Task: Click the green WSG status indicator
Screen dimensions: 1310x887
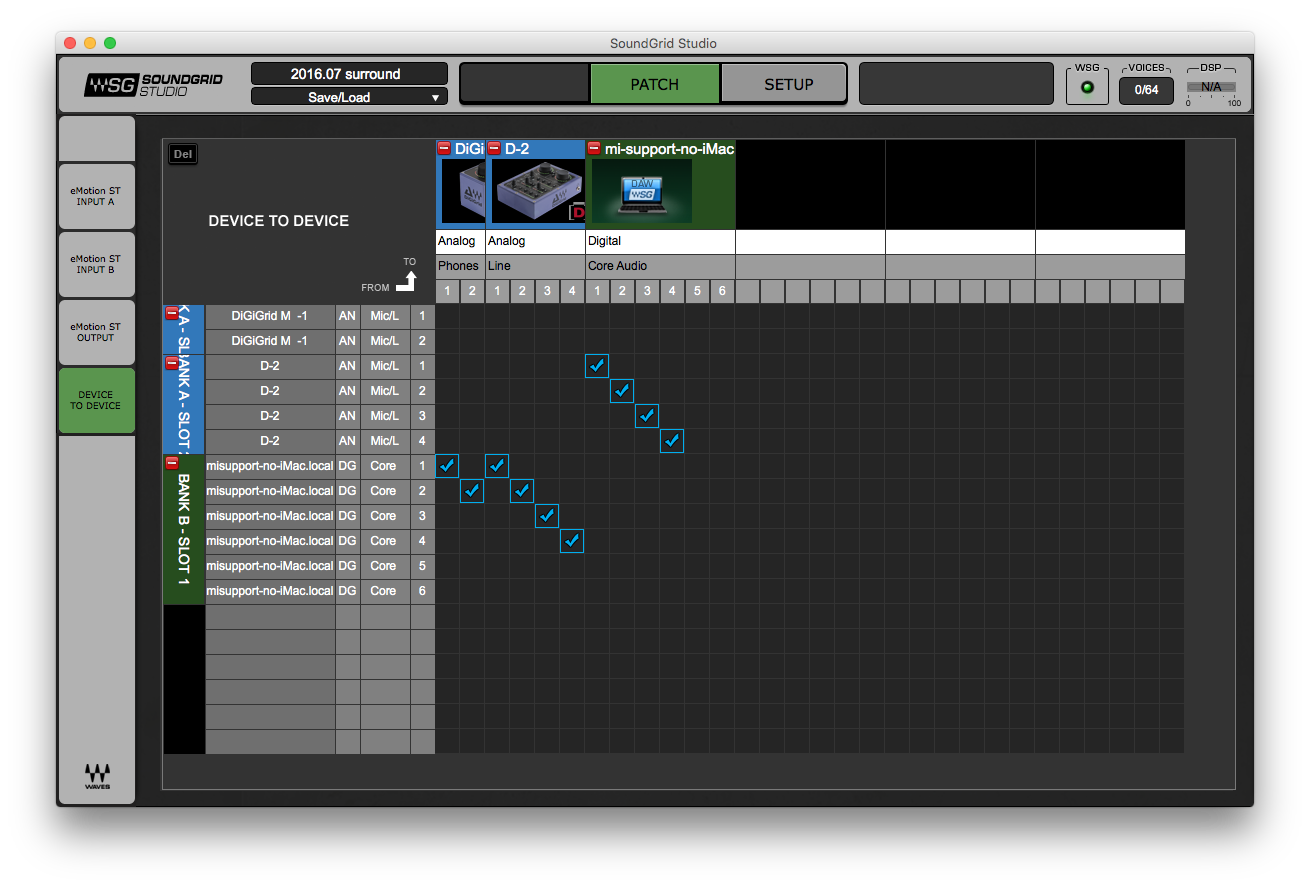Action: coord(1087,88)
